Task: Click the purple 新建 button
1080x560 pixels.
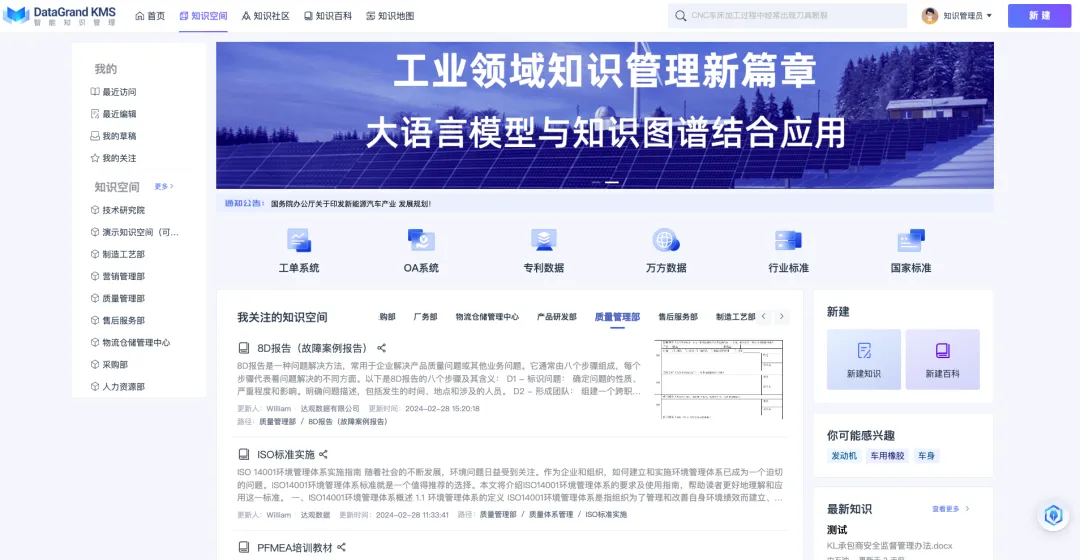Action: pyautogui.click(x=1039, y=16)
